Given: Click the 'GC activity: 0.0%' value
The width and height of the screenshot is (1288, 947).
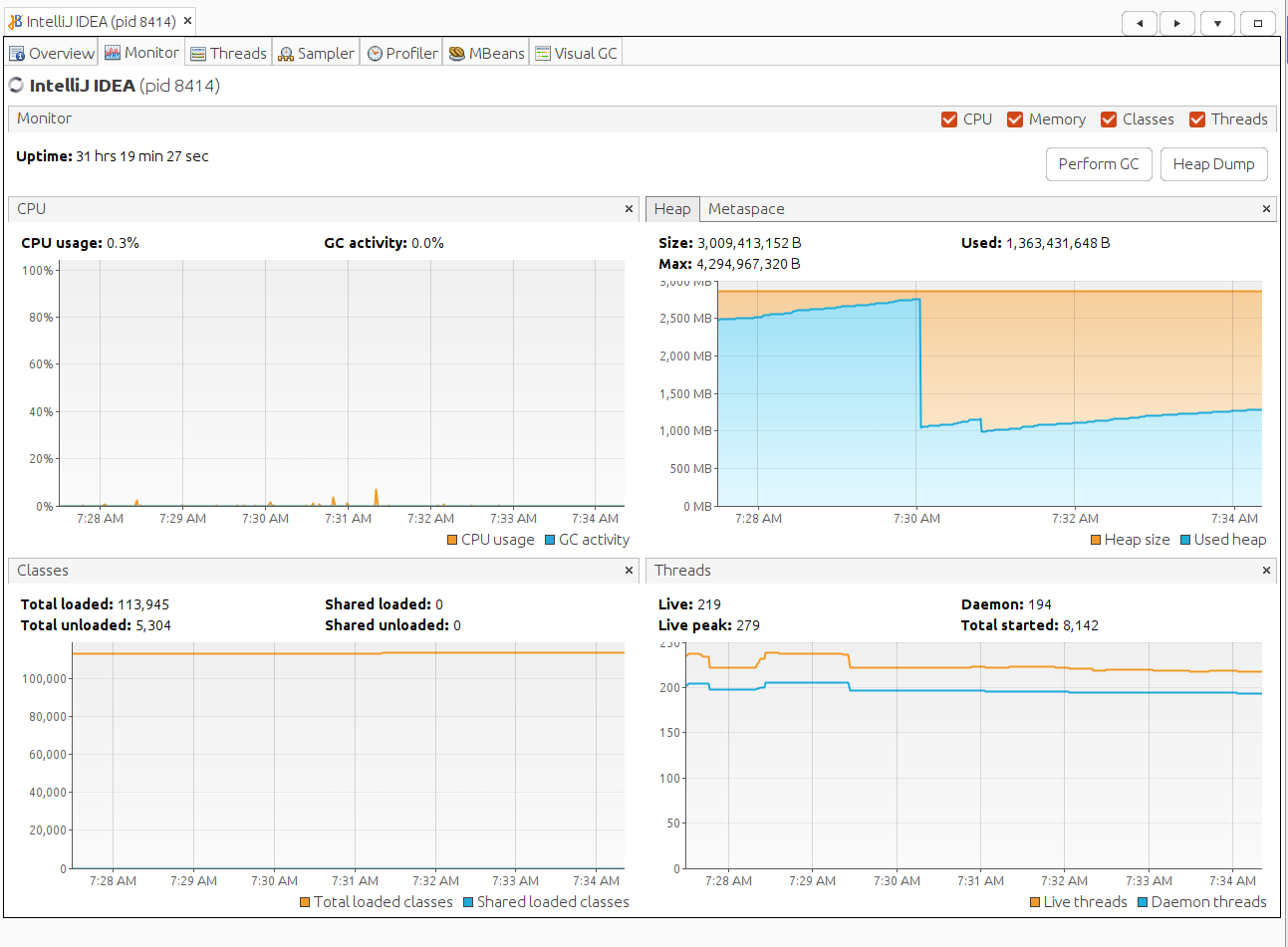Looking at the screenshot, I should 384,243.
